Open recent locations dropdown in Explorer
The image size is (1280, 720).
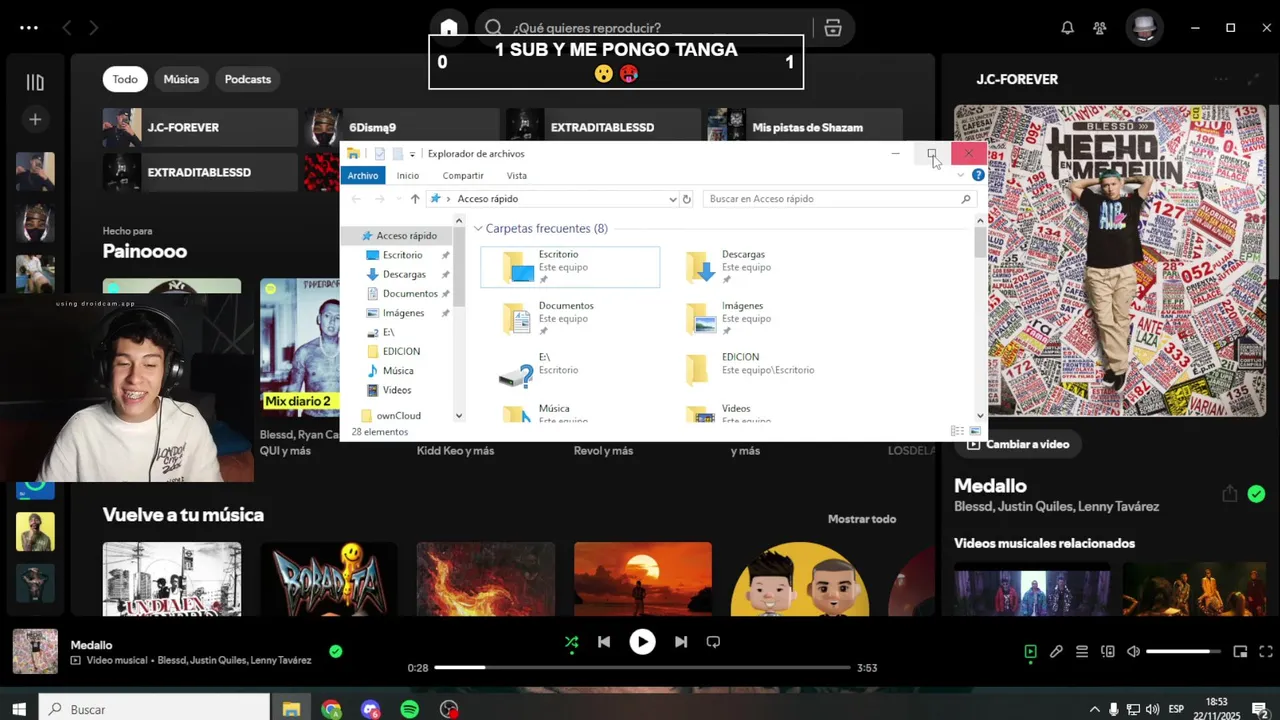point(397,199)
